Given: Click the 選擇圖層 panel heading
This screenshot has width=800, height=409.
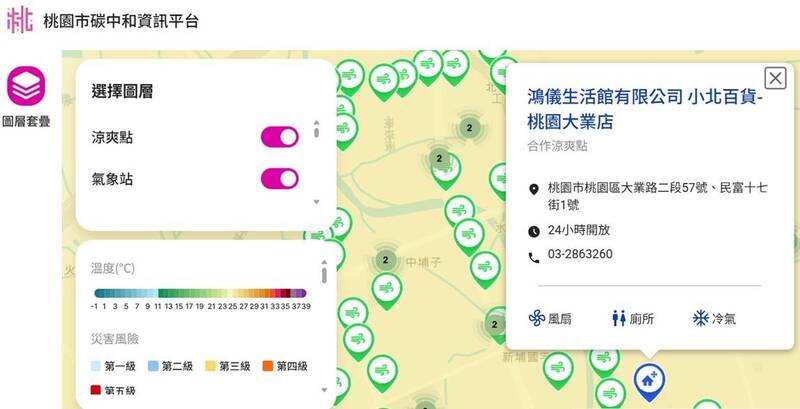Looking at the screenshot, I should [x=122, y=92].
